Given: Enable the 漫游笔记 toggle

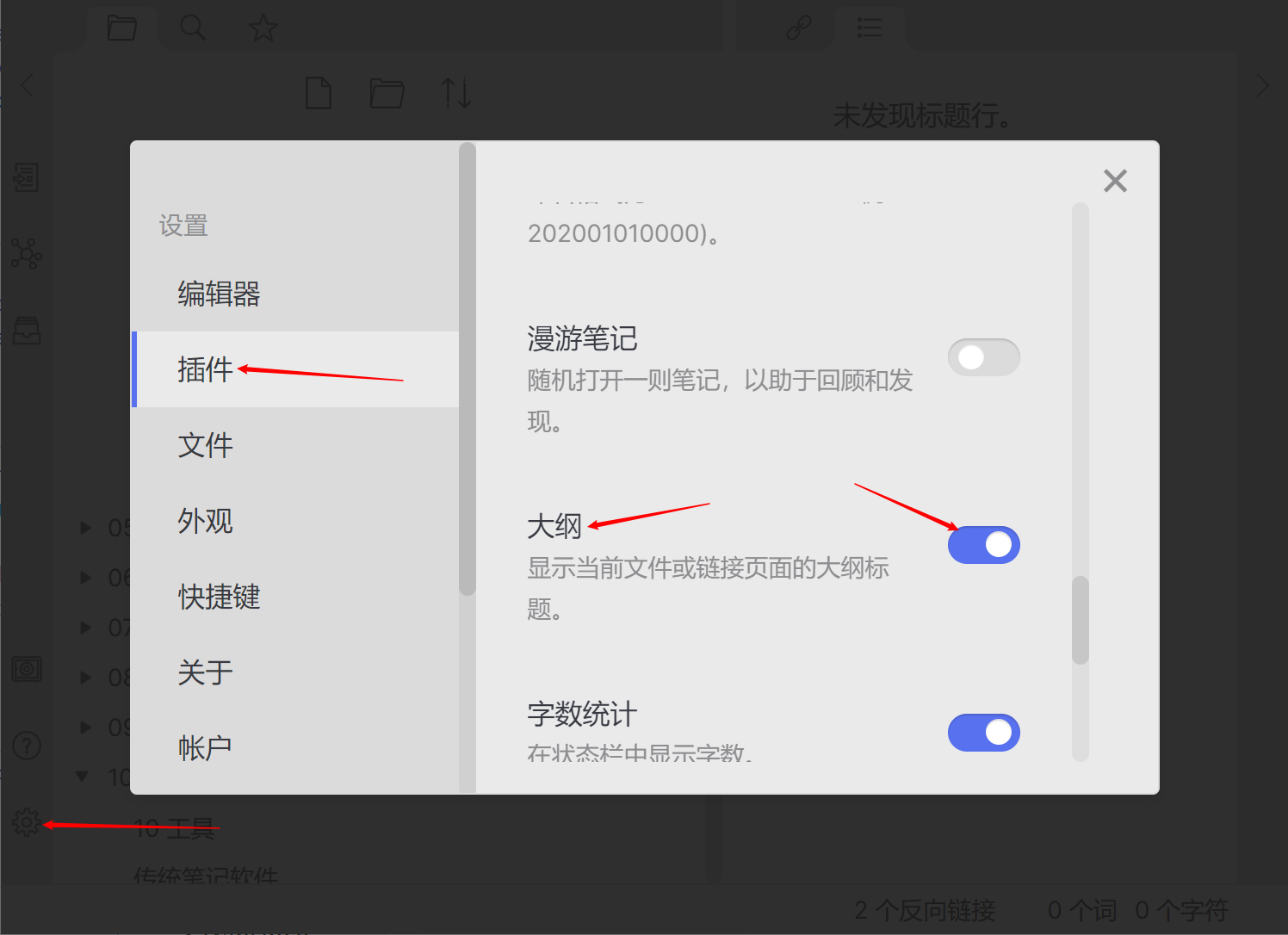Looking at the screenshot, I should (x=983, y=357).
